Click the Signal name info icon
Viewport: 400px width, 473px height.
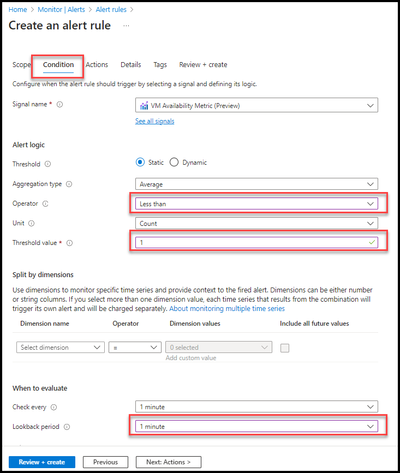coord(60,104)
